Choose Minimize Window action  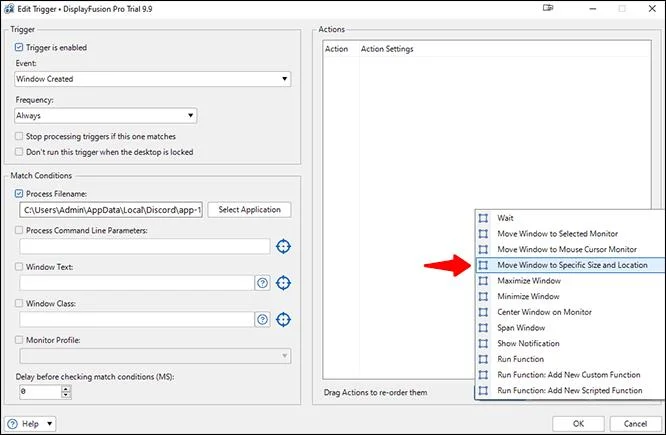tap(570, 297)
